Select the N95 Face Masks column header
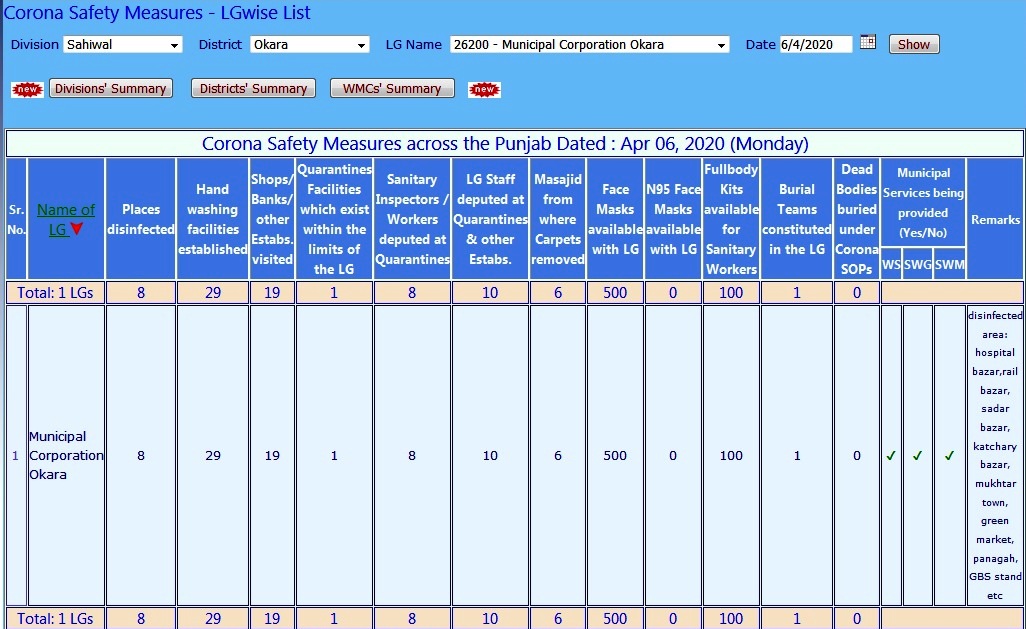The height and width of the screenshot is (629, 1026). click(673, 219)
